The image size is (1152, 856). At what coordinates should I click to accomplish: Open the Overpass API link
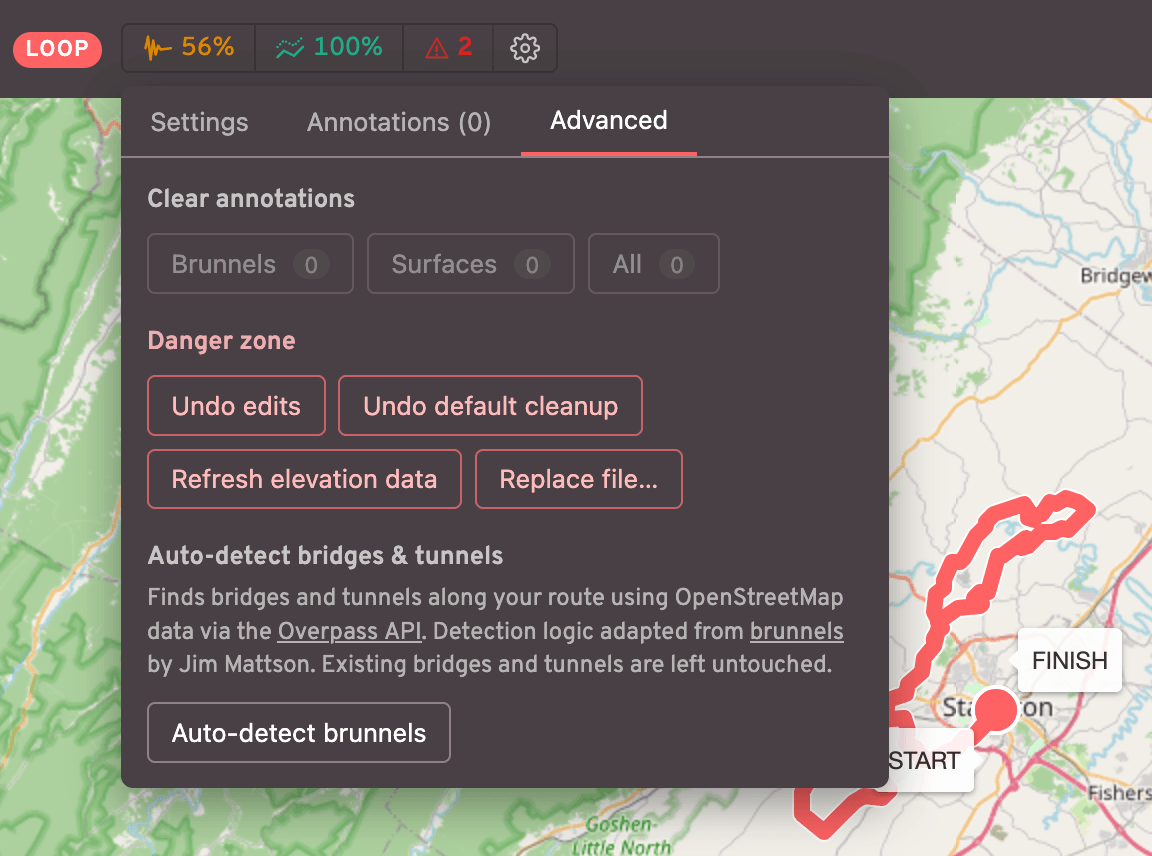[x=350, y=631]
